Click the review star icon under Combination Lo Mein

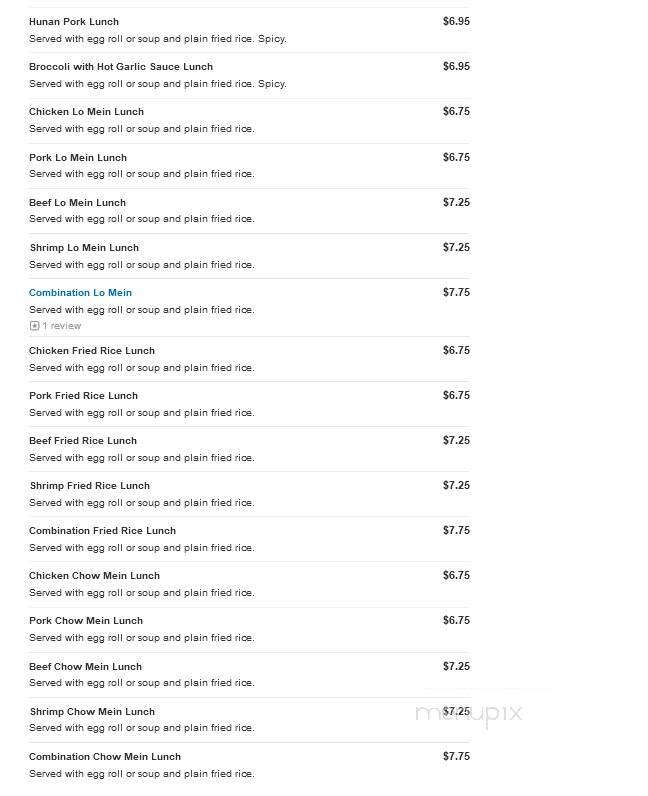click(x=35, y=326)
